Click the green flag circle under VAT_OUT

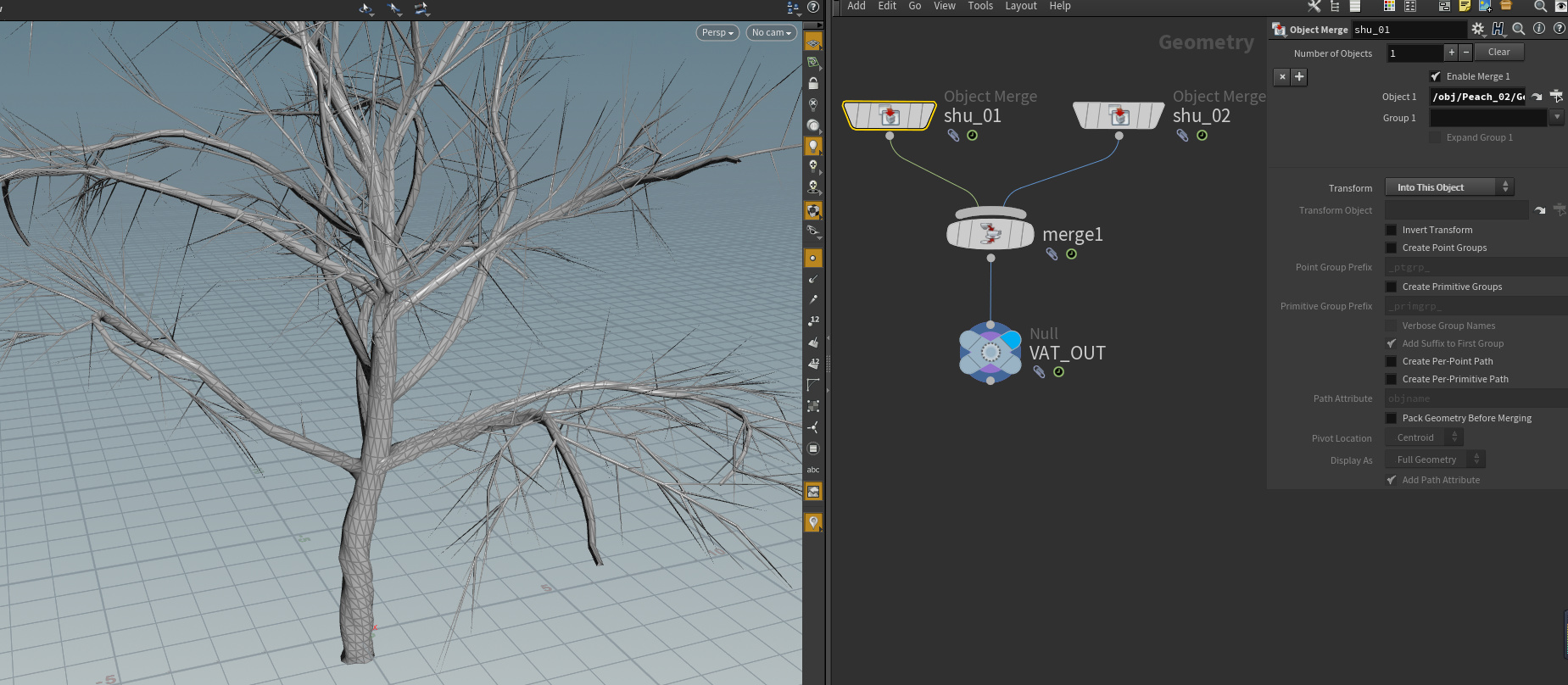pyautogui.click(x=1059, y=371)
